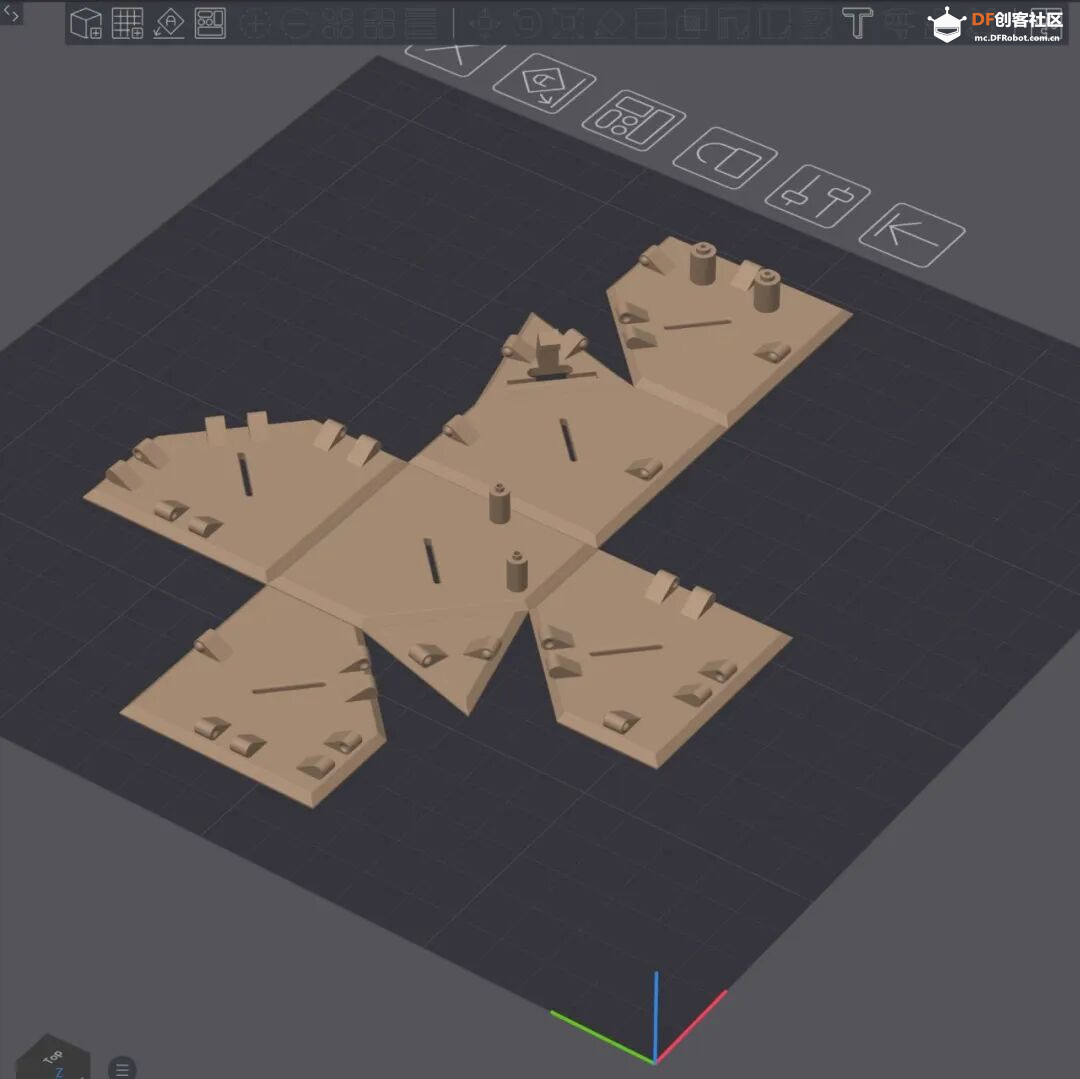Click the plate's auto-orient icon on the bed edge

point(545,83)
